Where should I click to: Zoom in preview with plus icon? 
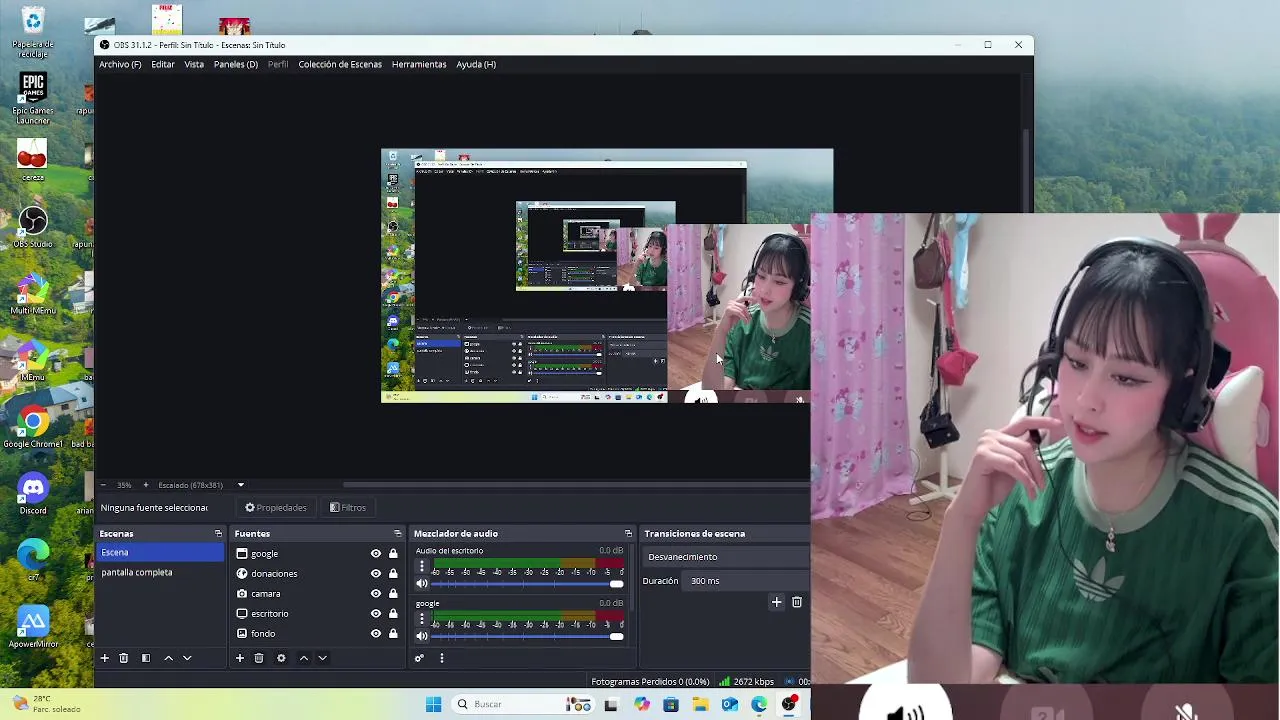145,485
